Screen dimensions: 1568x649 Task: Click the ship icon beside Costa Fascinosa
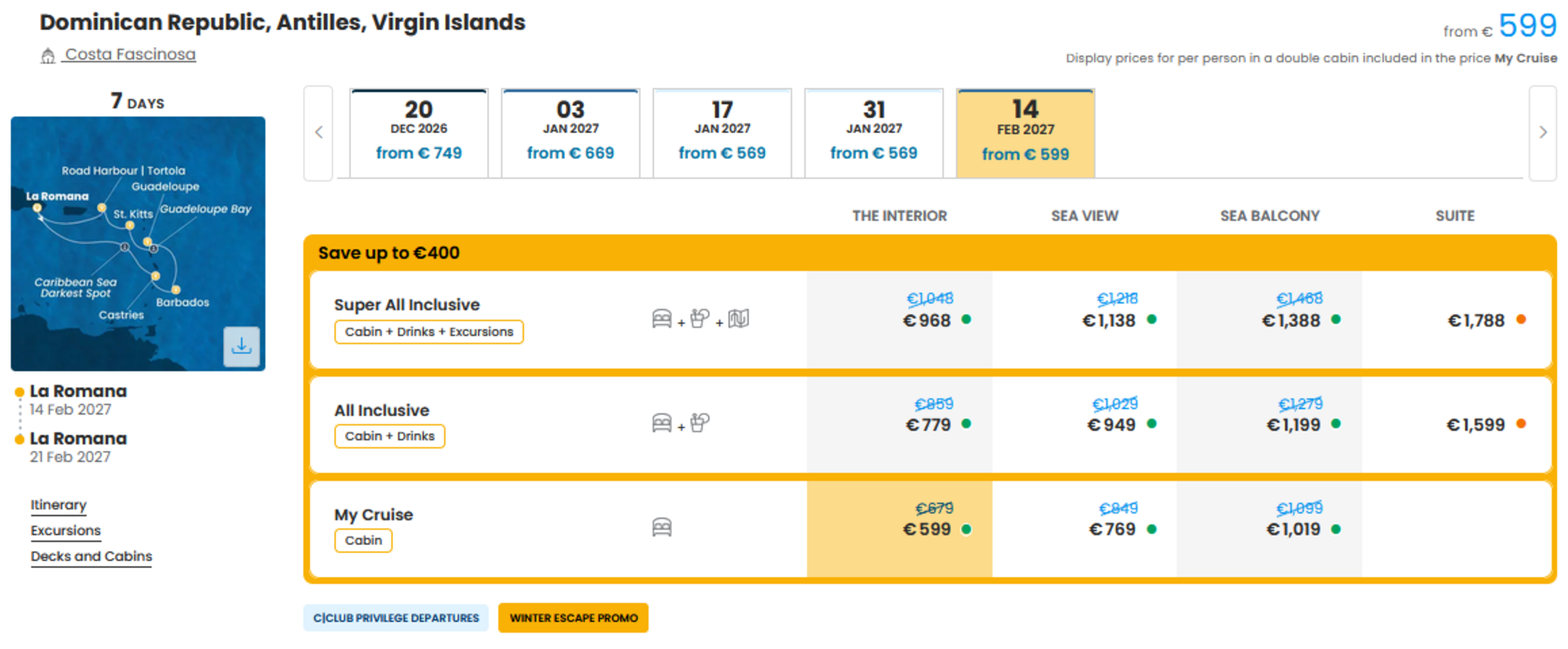tap(48, 55)
